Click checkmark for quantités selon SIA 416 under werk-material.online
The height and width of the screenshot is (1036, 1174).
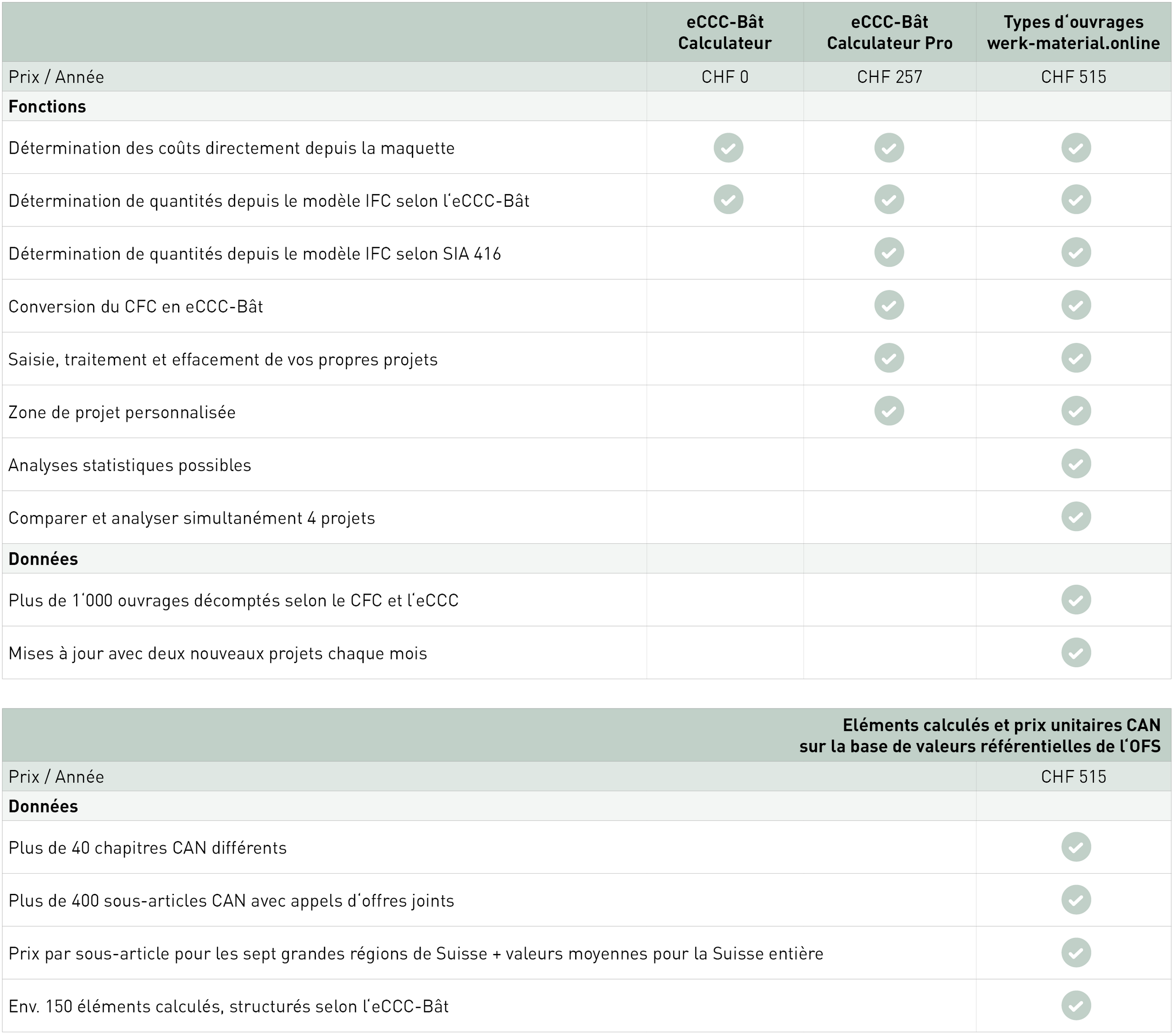click(x=1076, y=252)
